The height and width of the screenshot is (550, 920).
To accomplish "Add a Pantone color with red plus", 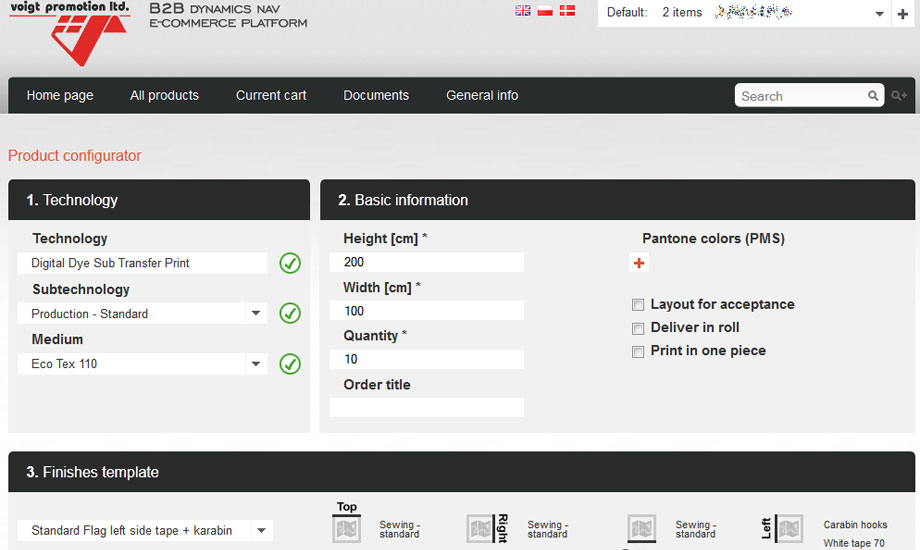I will (x=640, y=263).
